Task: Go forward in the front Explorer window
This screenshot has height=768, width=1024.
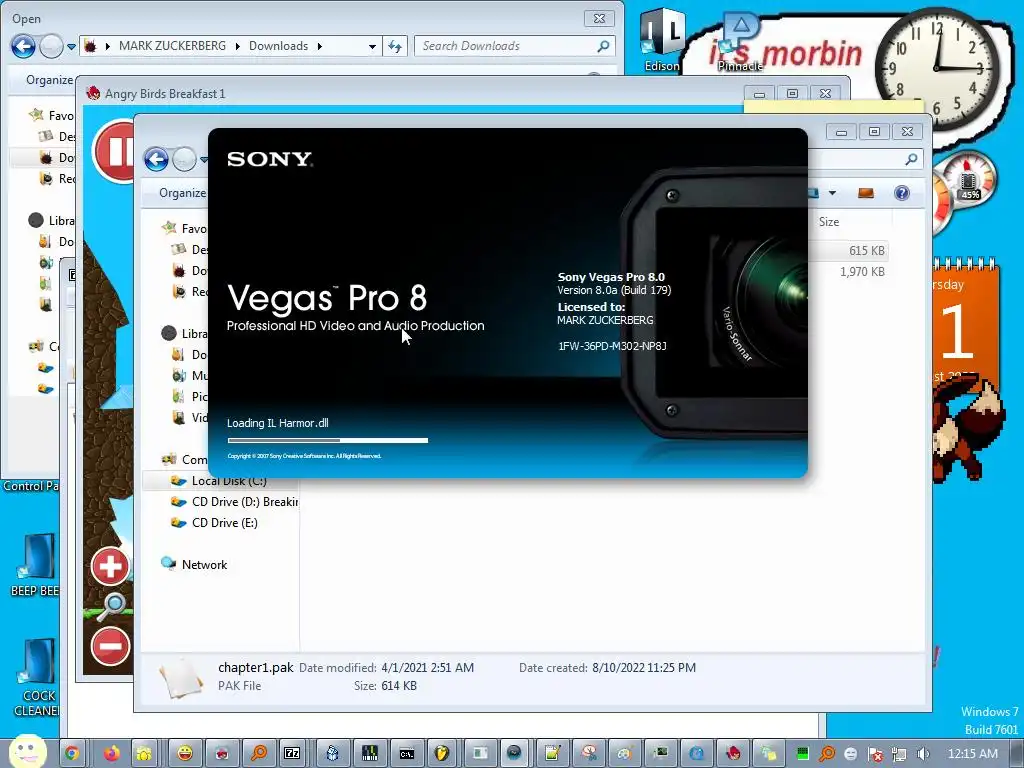Action: (185, 159)
